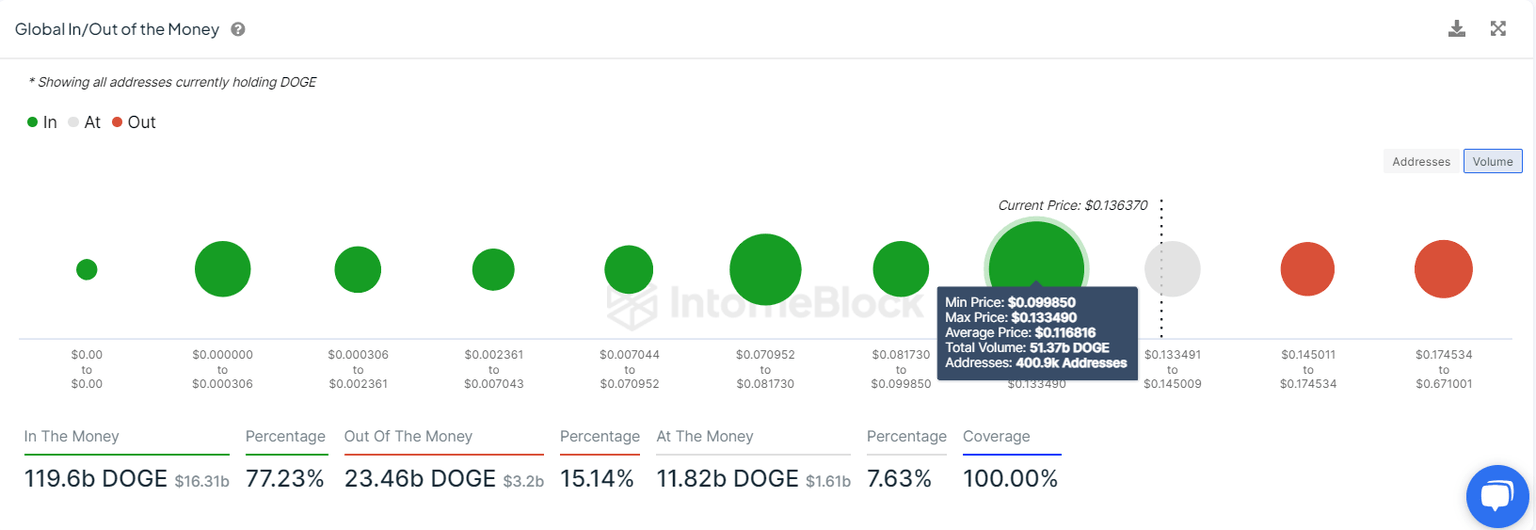Switch to the Addresses view
This screenshot has height=530, width=1536.
point(1421,161)
